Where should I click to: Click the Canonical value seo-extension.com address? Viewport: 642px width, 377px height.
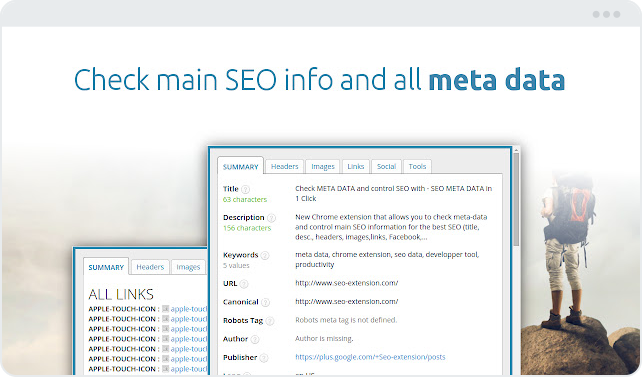pos(346,301)
